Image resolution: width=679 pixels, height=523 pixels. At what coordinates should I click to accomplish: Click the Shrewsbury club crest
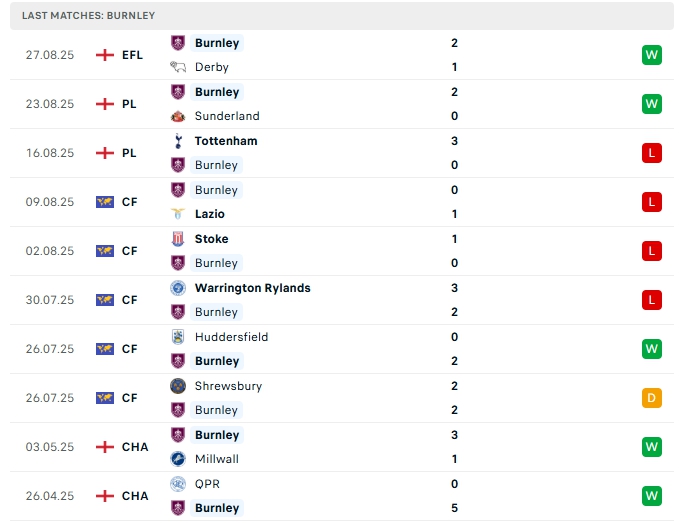coord(178,386)
